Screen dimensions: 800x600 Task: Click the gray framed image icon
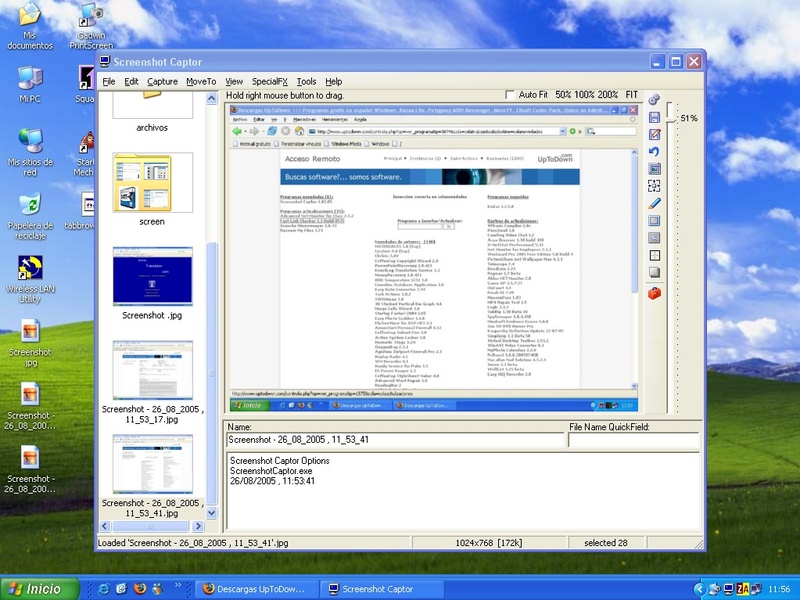tap(654, 238)
